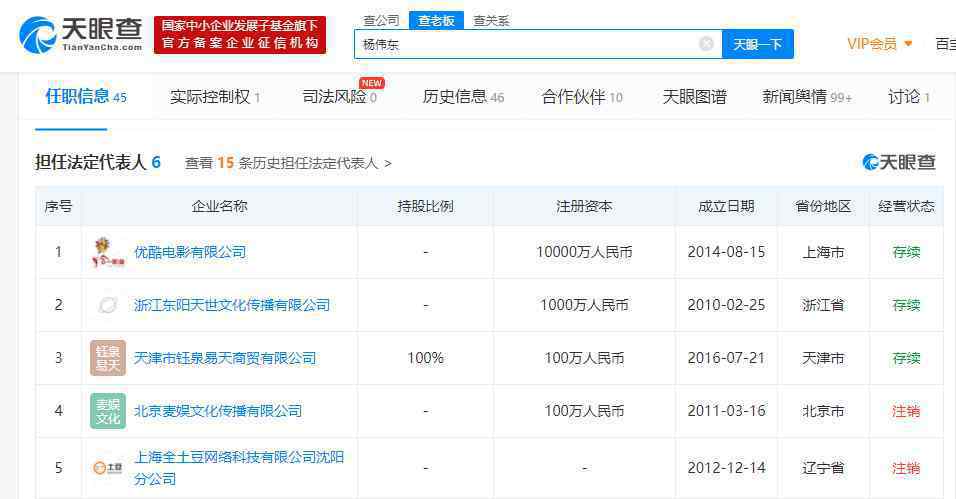Select the 查老板 search tab
This screenshot has width=956, height=499.
coord(436,20)
